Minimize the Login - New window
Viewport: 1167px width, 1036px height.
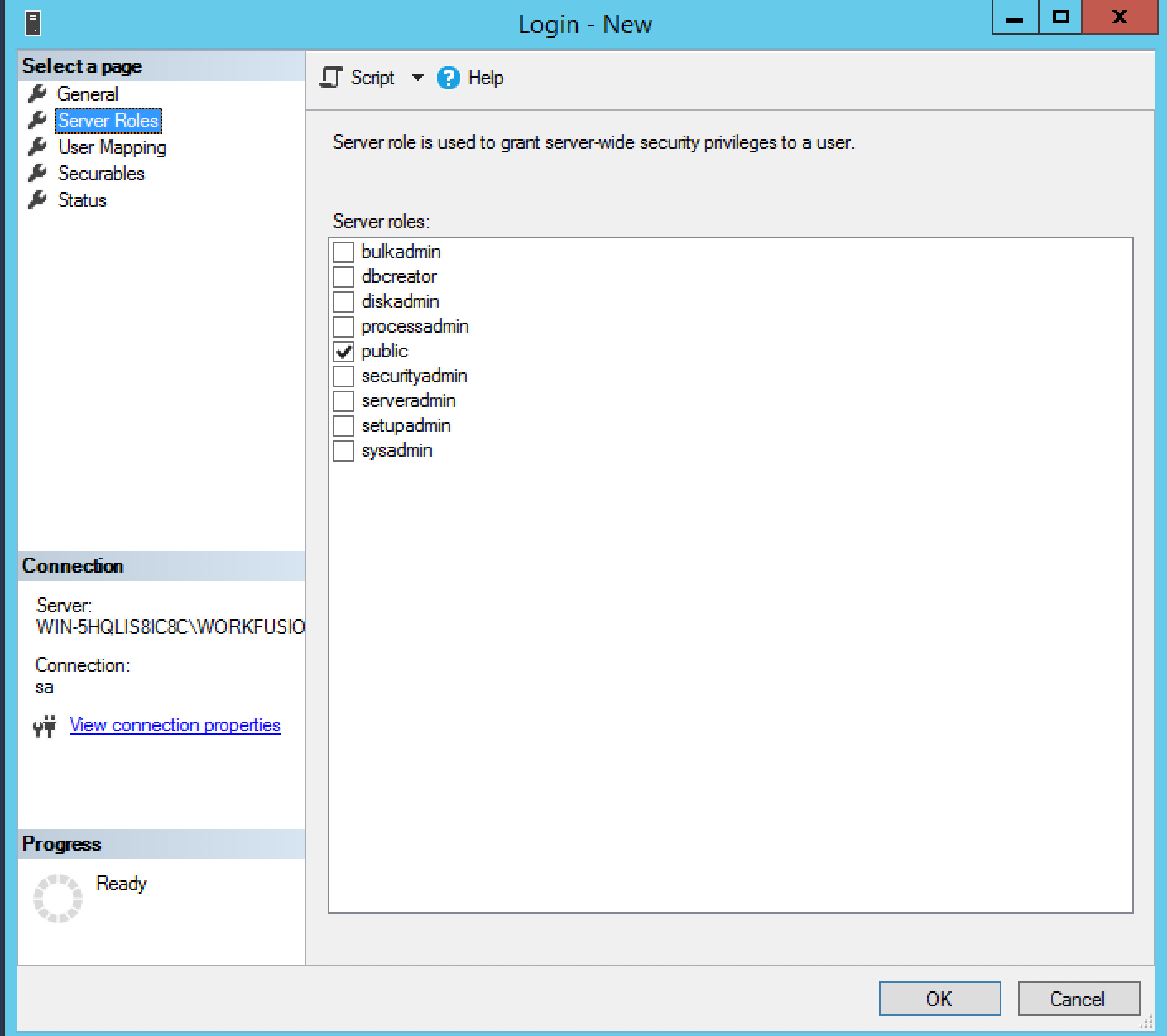(x=1015, y=17)
